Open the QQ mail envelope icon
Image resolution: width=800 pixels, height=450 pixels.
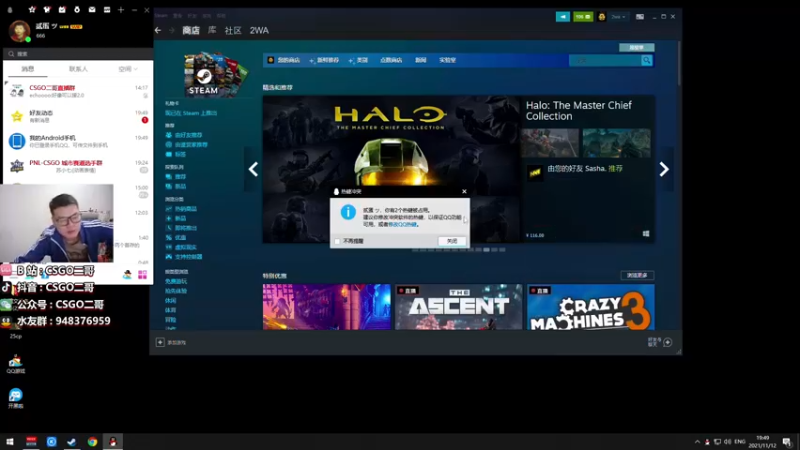click(x=92, y=10)
